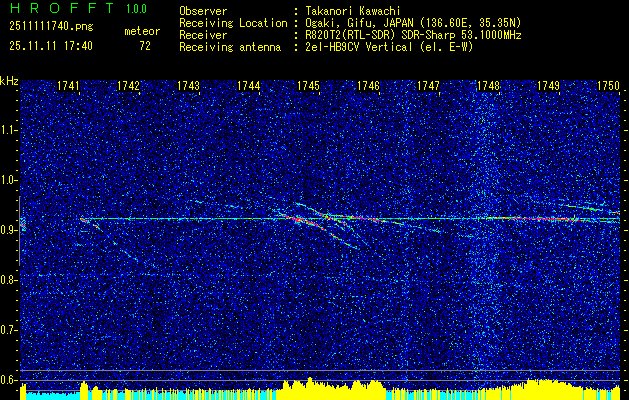Click the echo start point just after 1741

coord(83,219)
